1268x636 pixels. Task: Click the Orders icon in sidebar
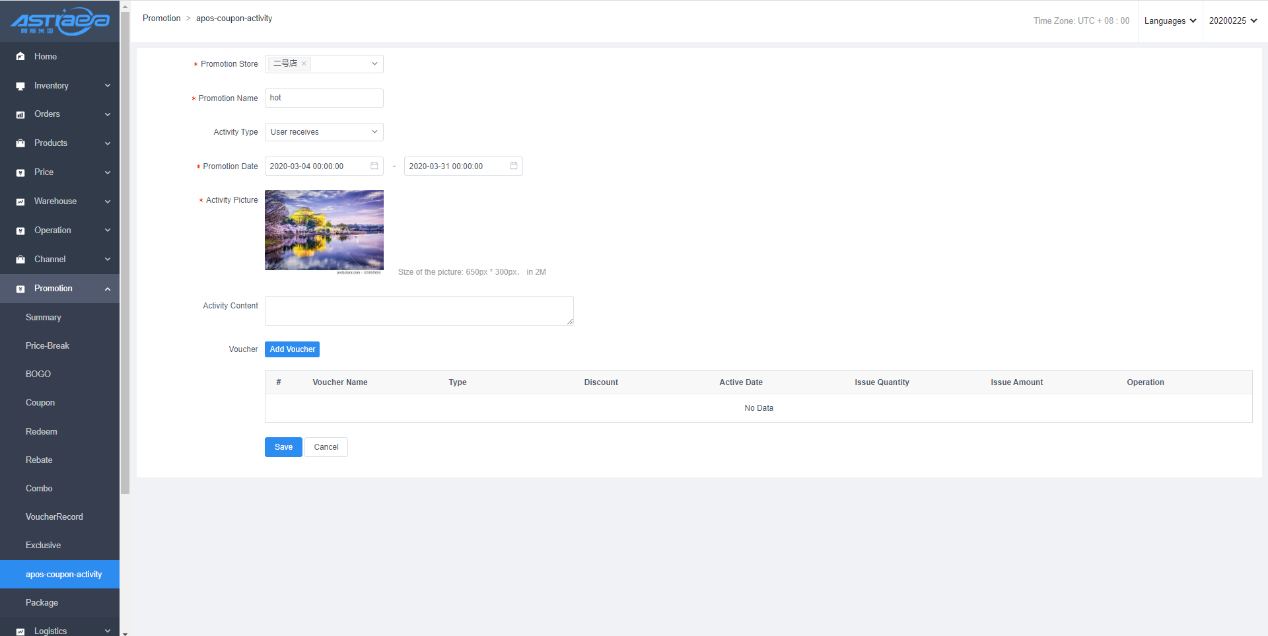(20, 115)
